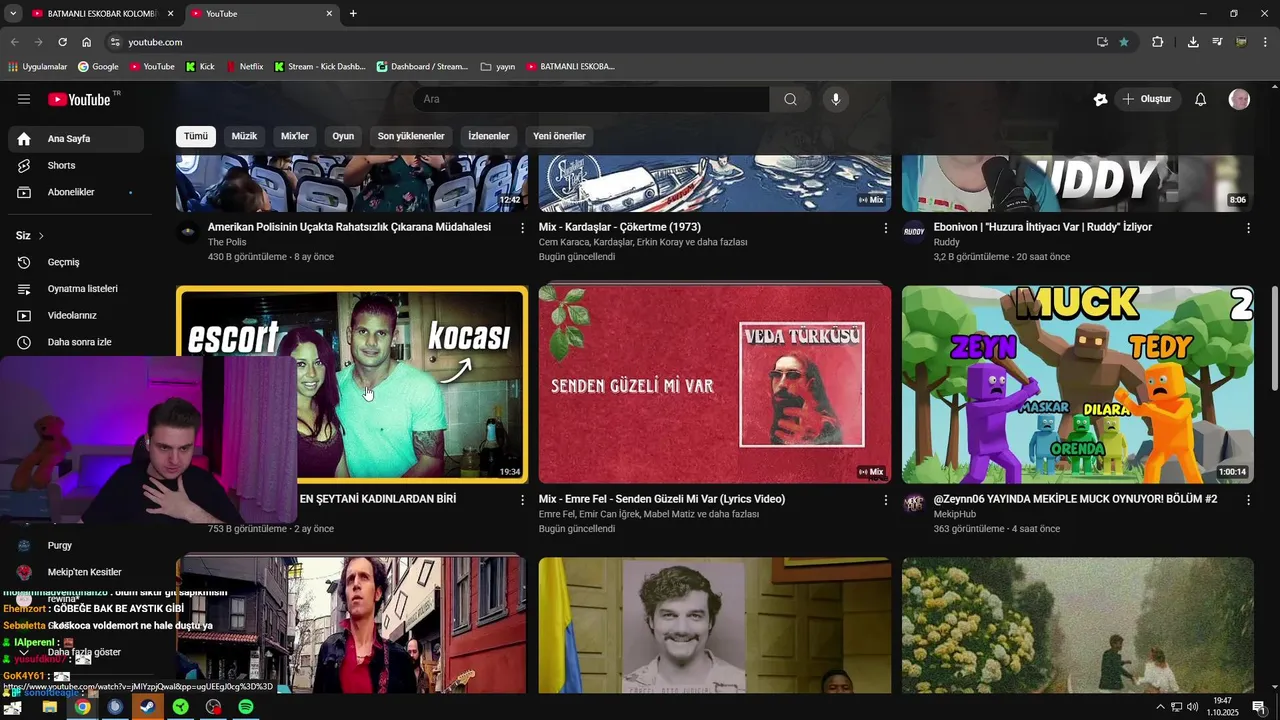This screenshot has height=720, width=1280.
Task: Open The Polis channel link
Action: 227,242
